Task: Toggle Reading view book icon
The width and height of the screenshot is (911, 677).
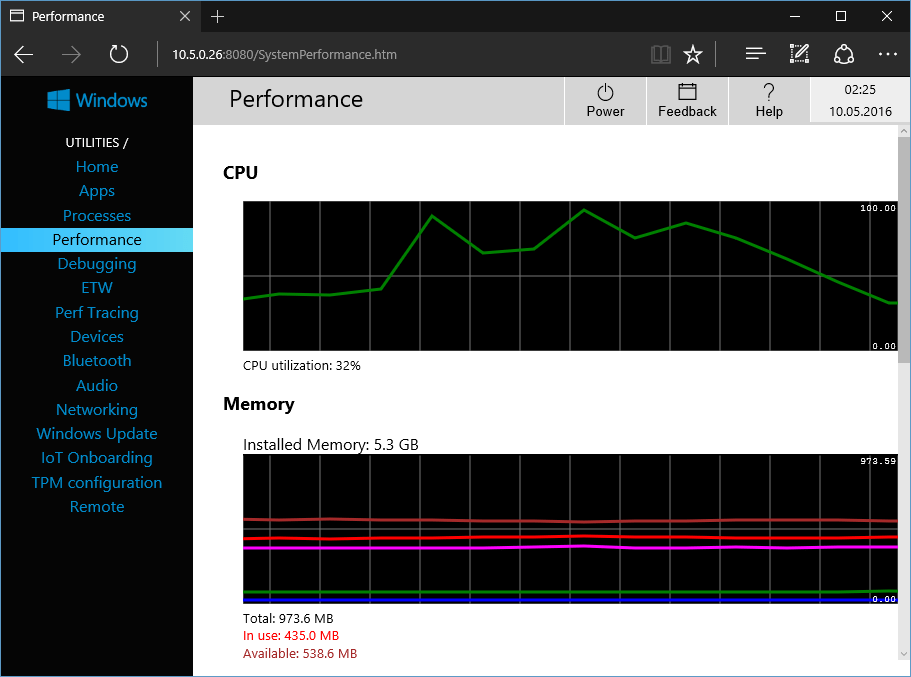Action: pos(660,54)
